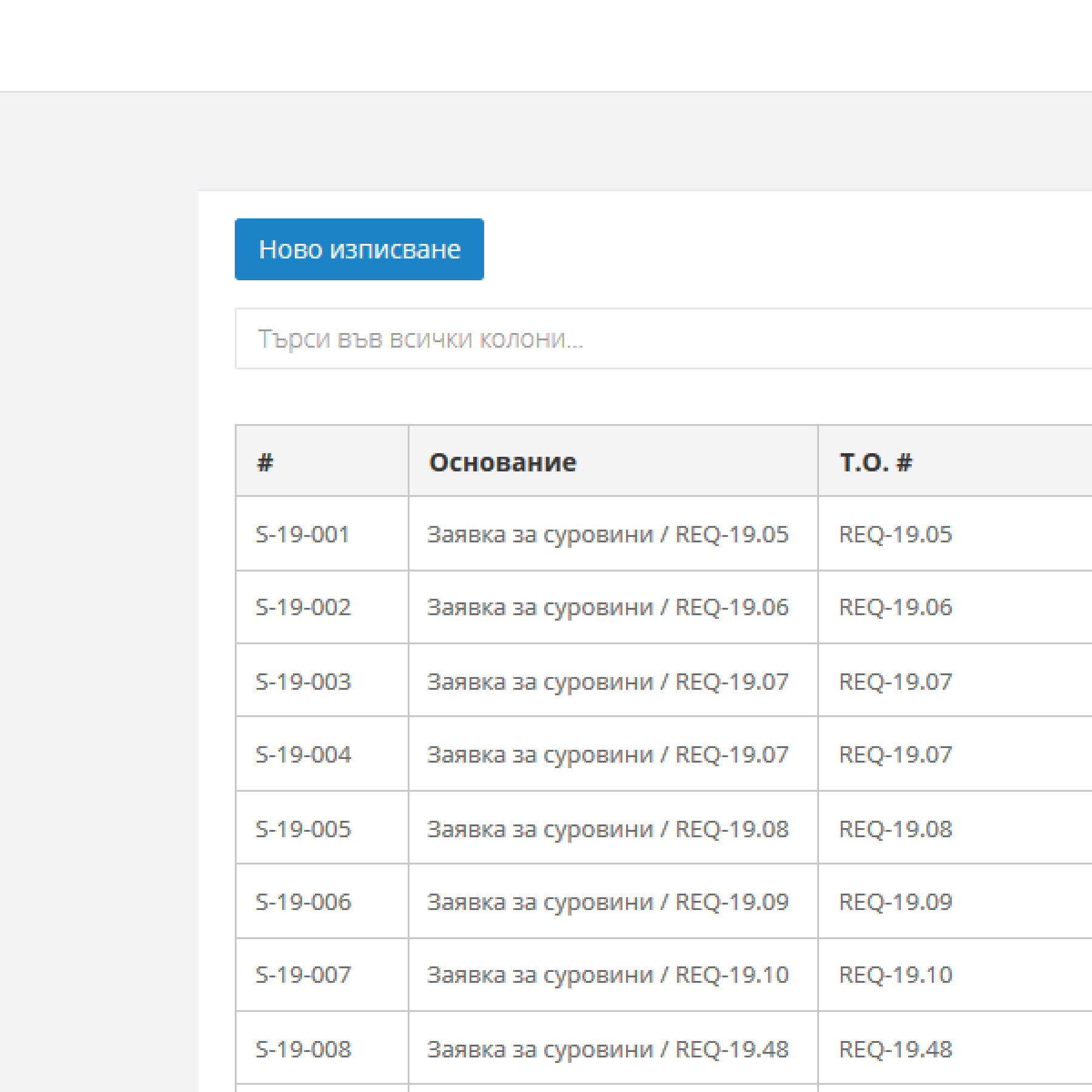Click the '#' column header

(x=322, y=461)
